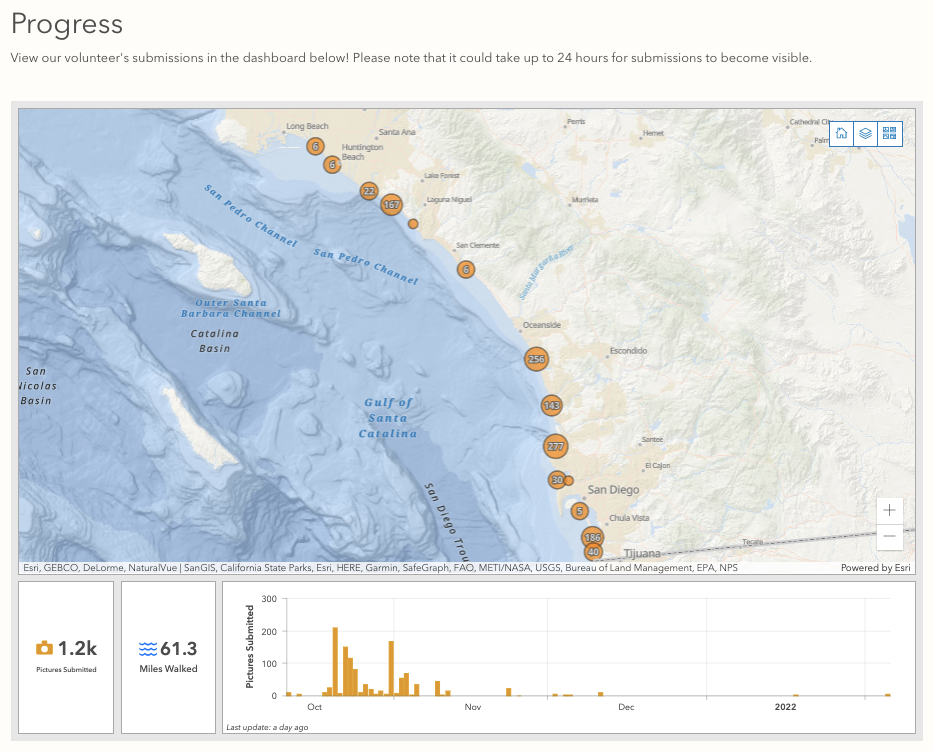Zoom in with the plus button
This screenshot has width=934, height=751.
coord(889,510)
